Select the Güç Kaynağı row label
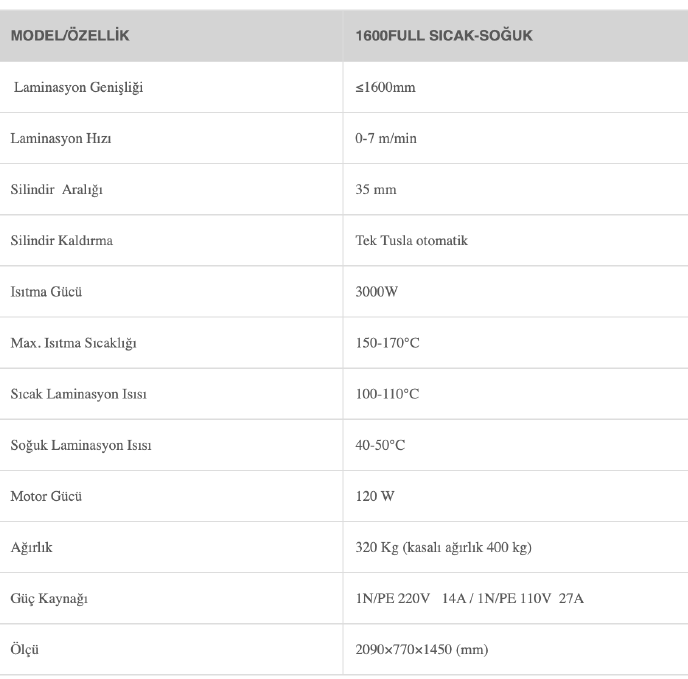The height and width of the screenshot is (679, 688). 50,598
